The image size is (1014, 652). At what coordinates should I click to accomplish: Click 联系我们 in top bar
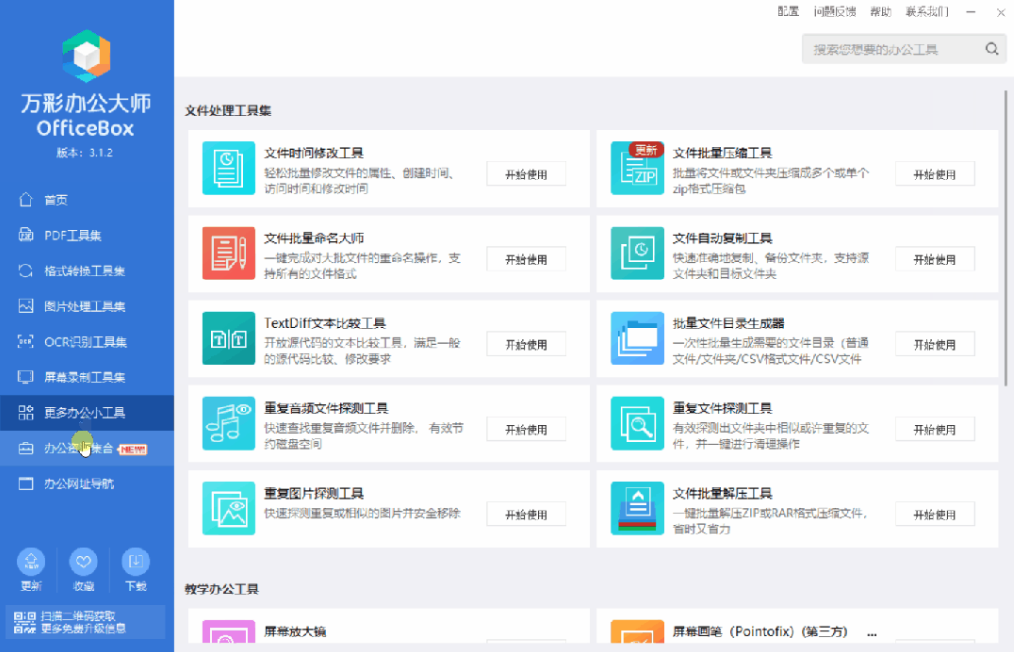click(x=927, y=12)
